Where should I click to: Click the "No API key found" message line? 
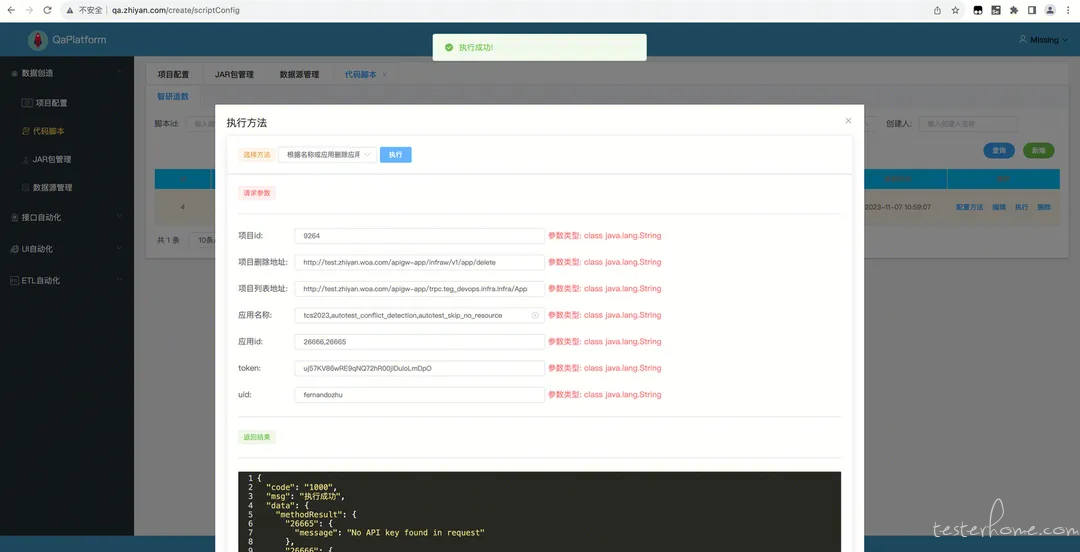tap(390, 533)
